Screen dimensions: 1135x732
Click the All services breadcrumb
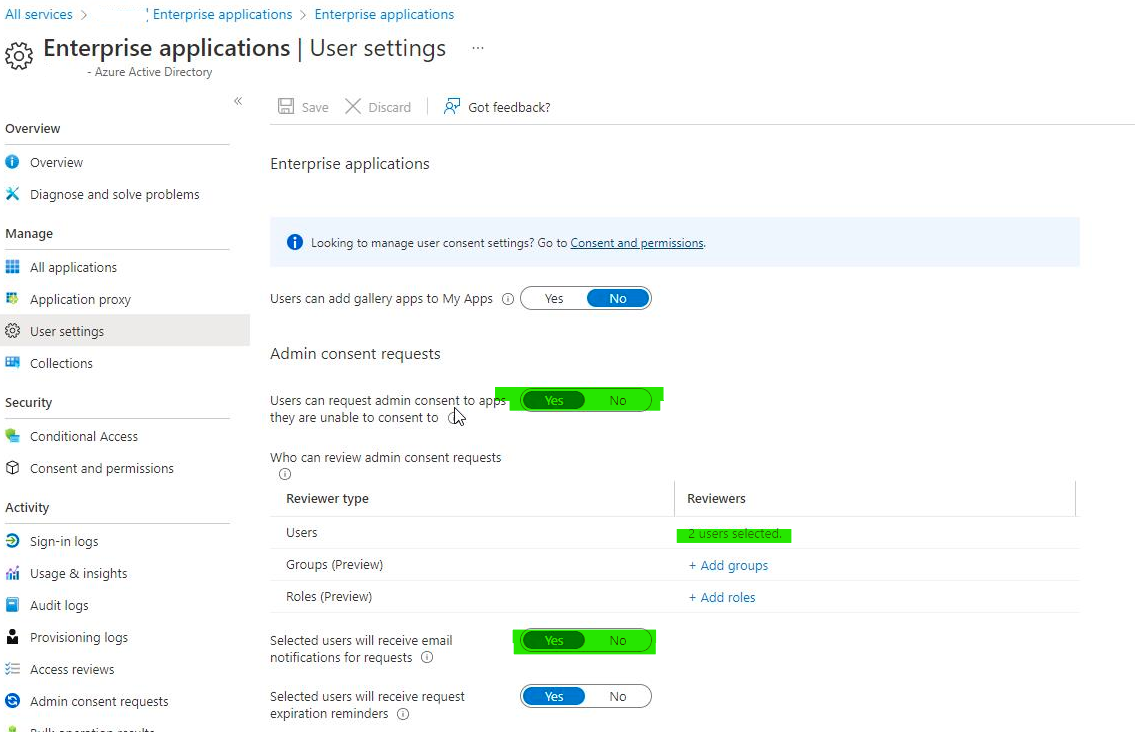click(x=39, y=14)
